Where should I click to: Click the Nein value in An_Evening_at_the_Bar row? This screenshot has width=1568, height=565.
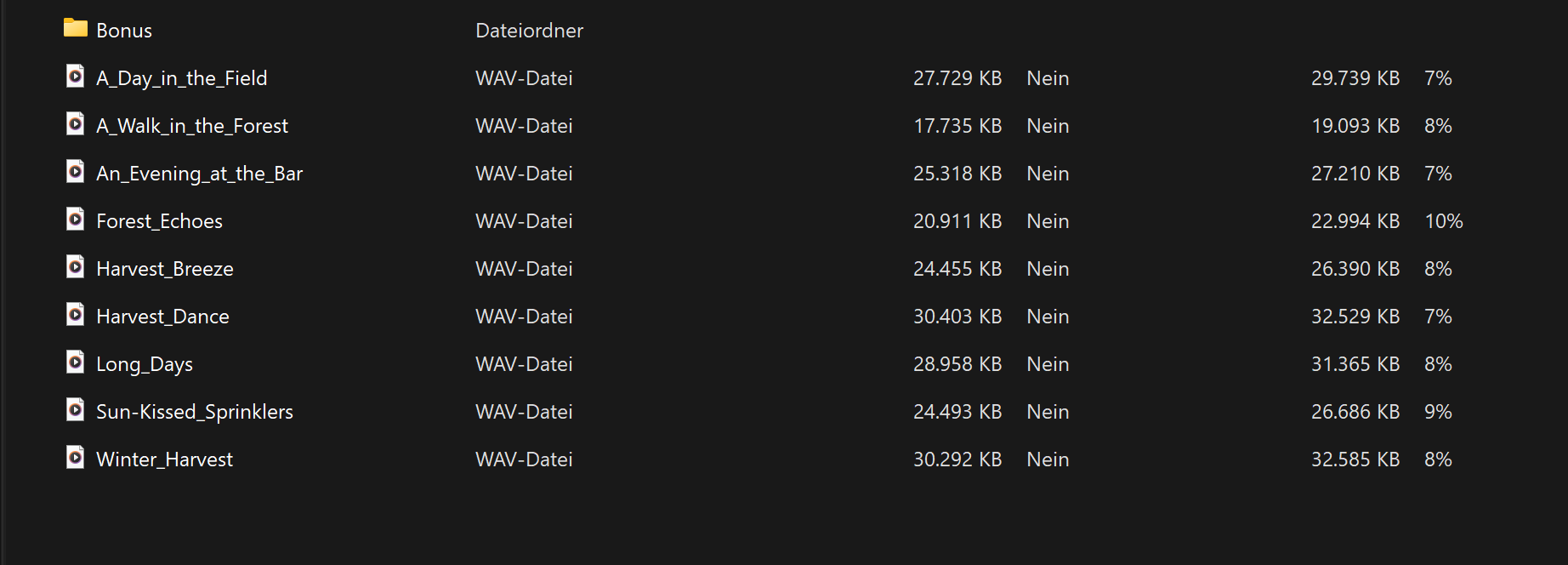[1048, 174]
